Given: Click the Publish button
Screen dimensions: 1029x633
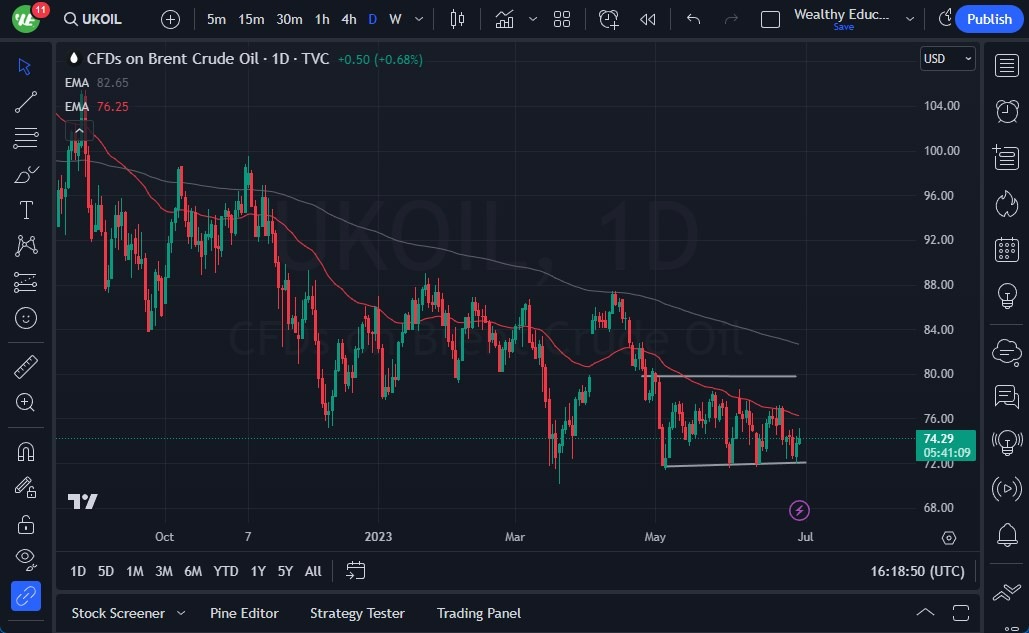Looking at the screenshot, I should coord(988,19).
